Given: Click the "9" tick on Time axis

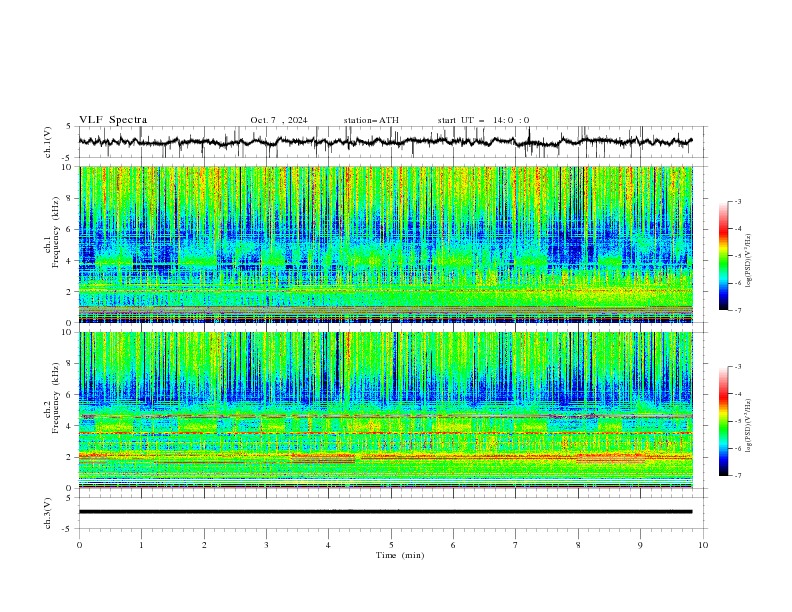Looking at the screenshot, I should [x=640, y=545].
